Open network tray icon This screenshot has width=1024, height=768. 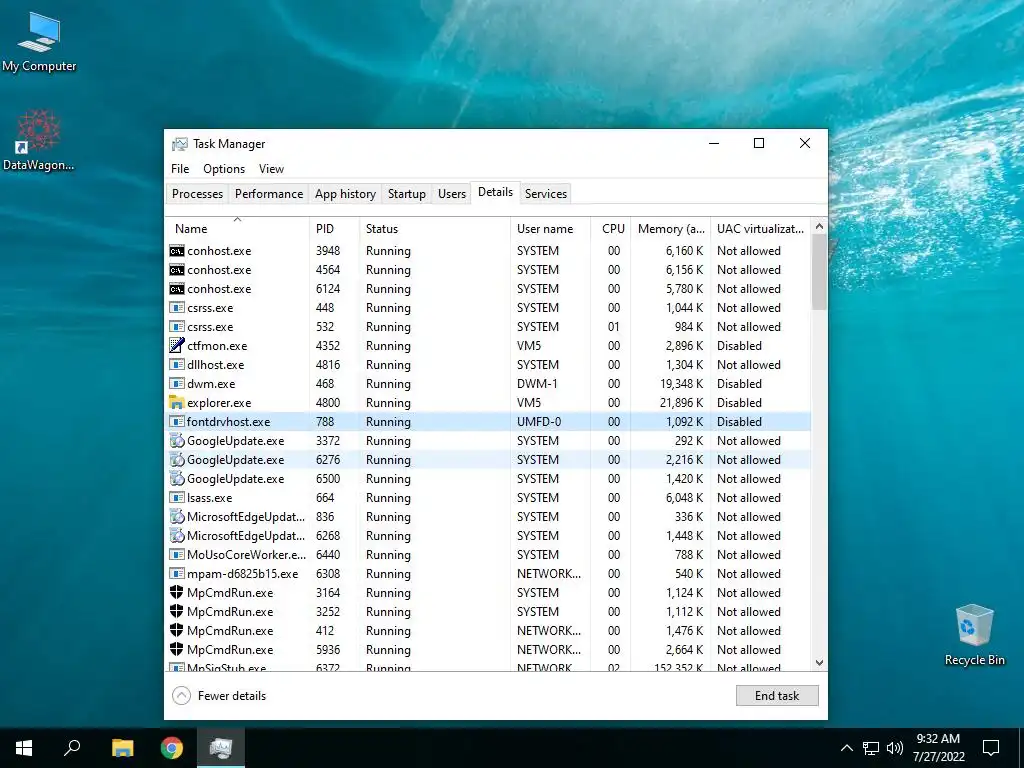[x=871, y=748]
